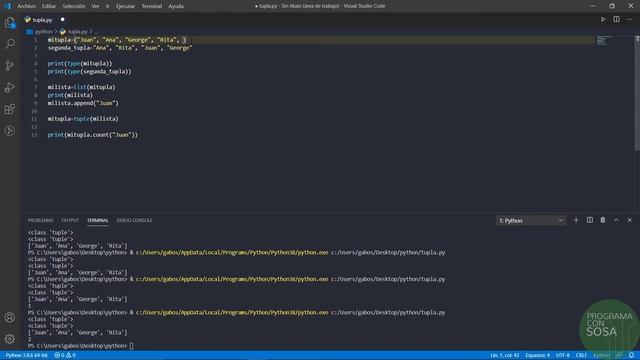Click the line 'print(mitupla.count("Juan"))'

click(x=93, y=135)
